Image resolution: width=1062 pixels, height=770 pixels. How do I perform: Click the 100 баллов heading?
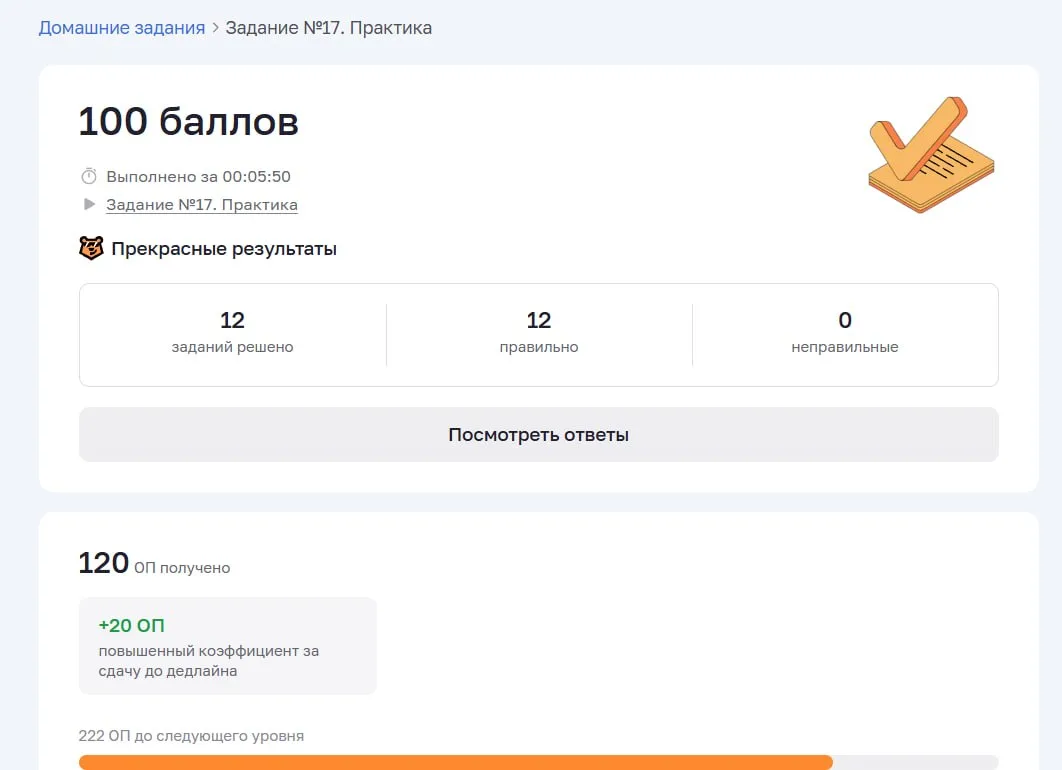click(188, 122)
